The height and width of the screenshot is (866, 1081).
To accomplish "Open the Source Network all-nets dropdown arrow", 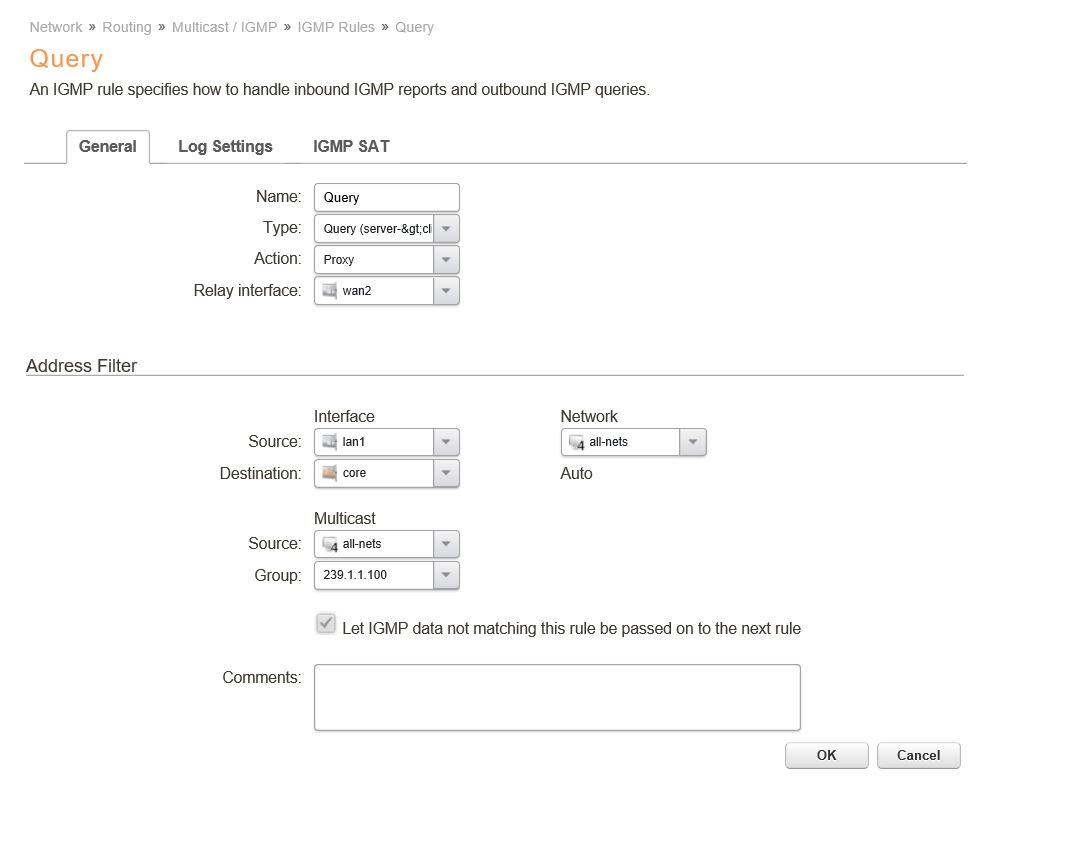I will click(693, 441).
